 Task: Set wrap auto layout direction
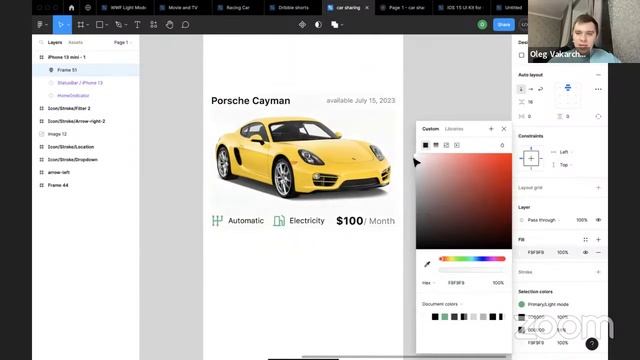pyautogui.click(x=540, y=89)
